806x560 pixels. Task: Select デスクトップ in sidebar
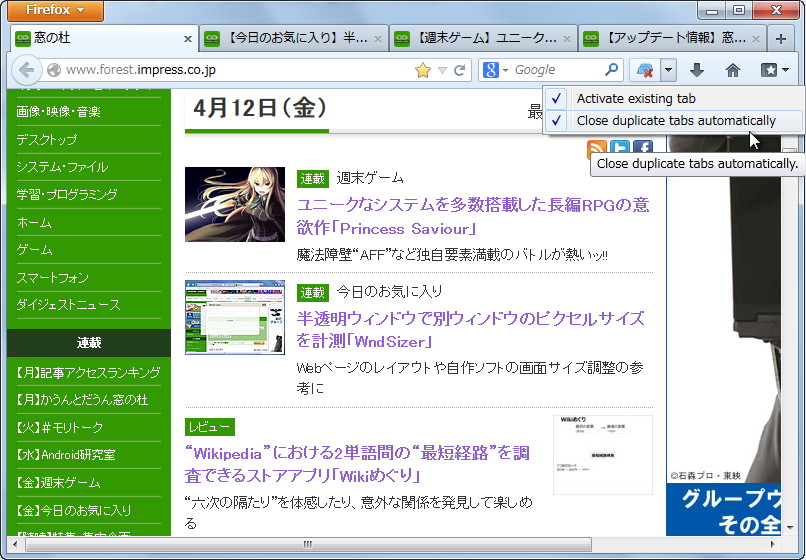[x=47, y=140]
